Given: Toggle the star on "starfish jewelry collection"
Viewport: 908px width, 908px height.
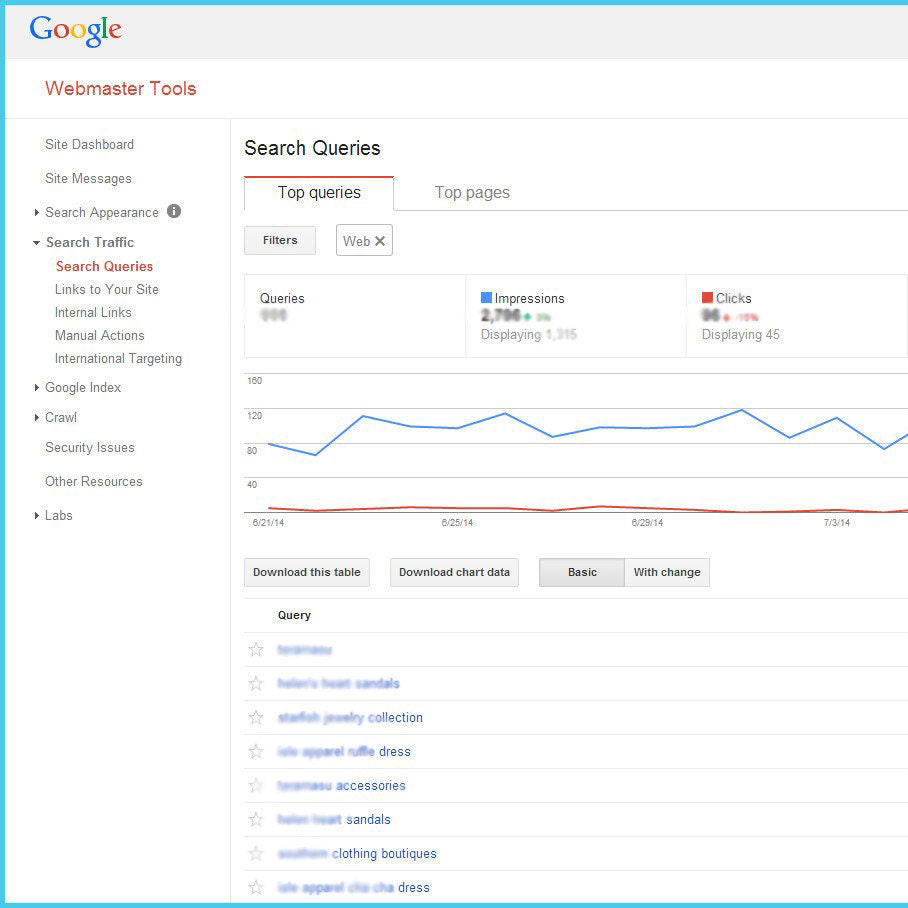Looking at the screenshot, I should click(257, 717).
